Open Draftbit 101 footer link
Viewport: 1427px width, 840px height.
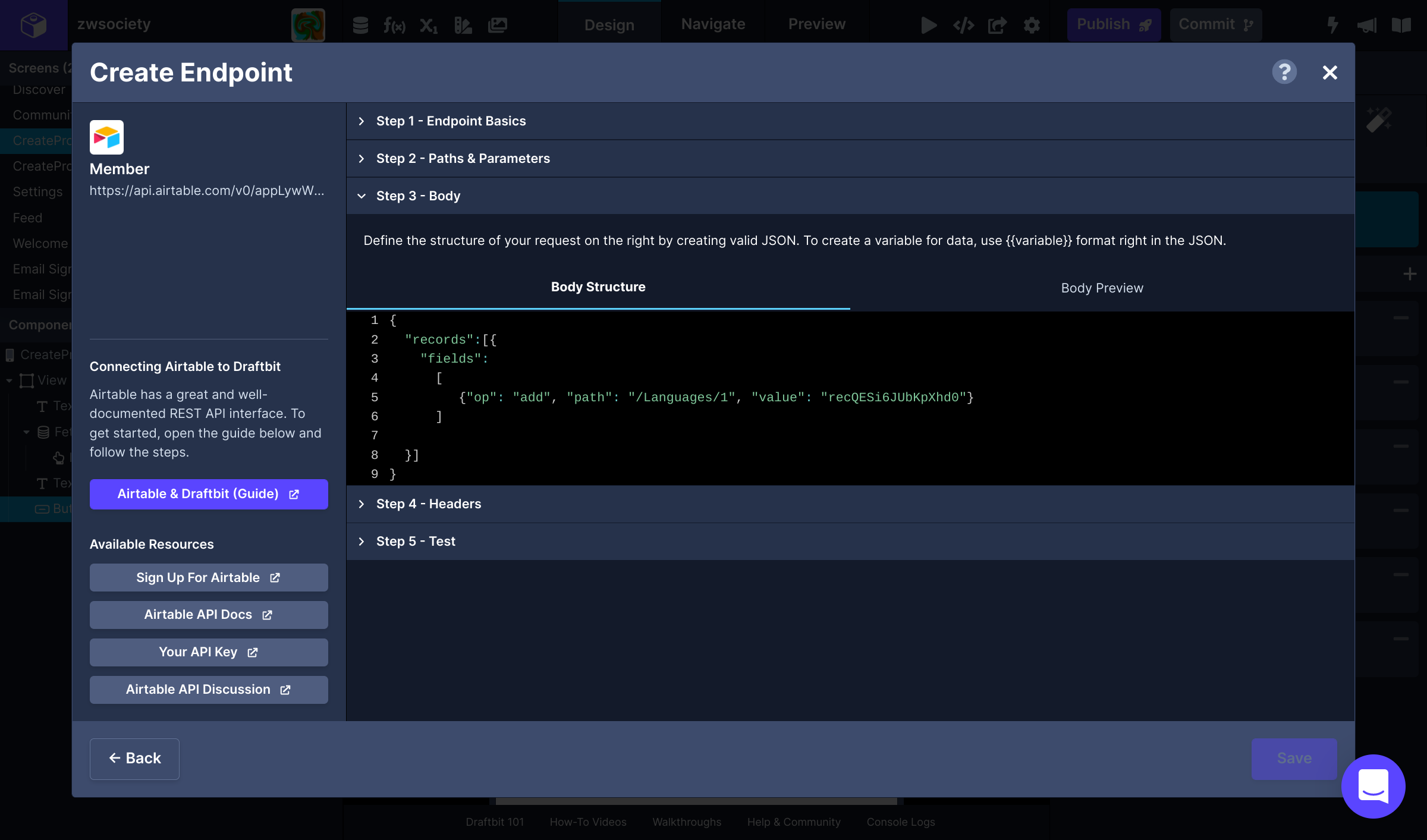pos(495,822)
